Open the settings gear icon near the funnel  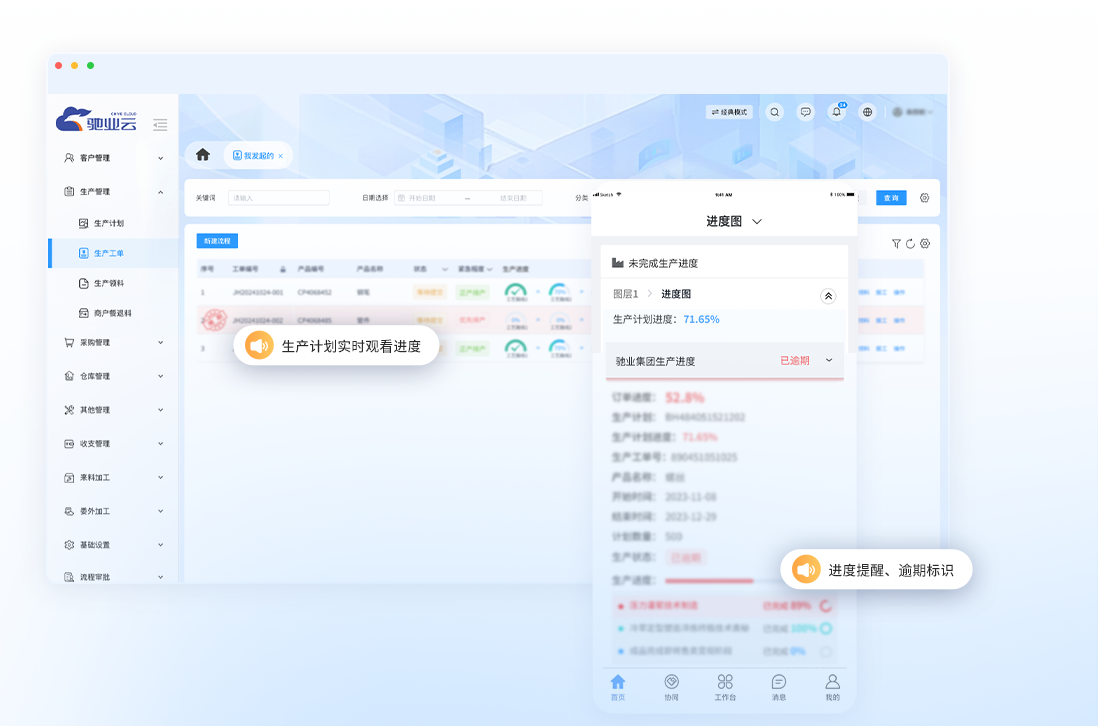[924, 244]
